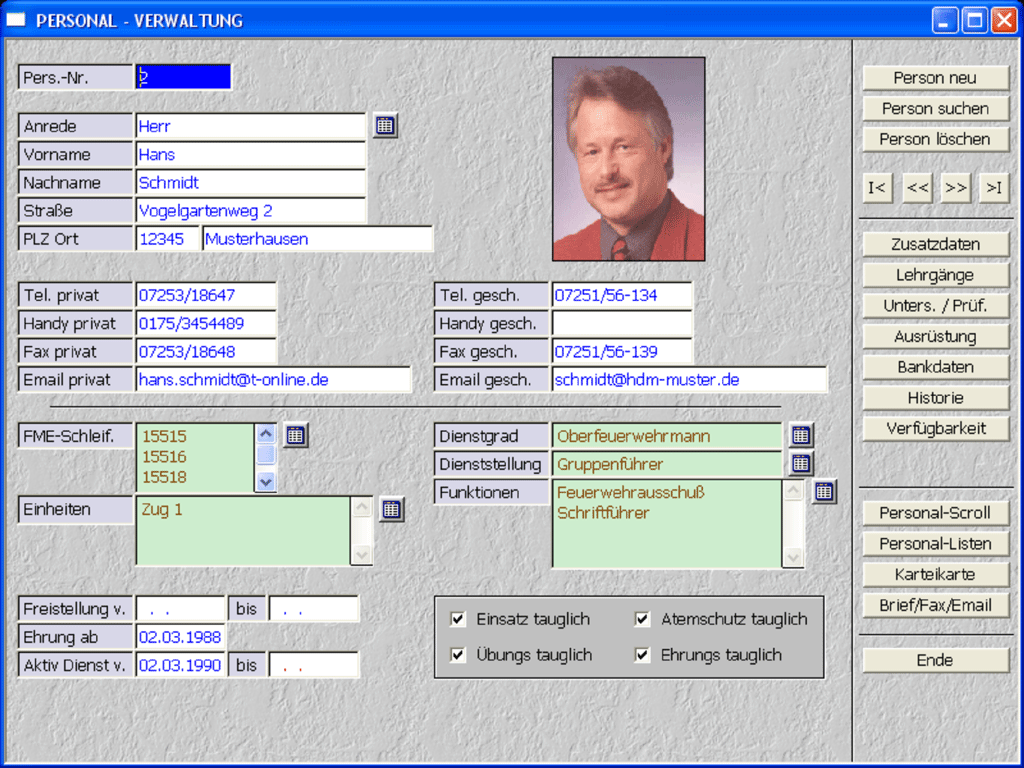This screenshot has height=768, width=1024.
Task: Open Personal-Listen
Action: click(x=935, y=543)
